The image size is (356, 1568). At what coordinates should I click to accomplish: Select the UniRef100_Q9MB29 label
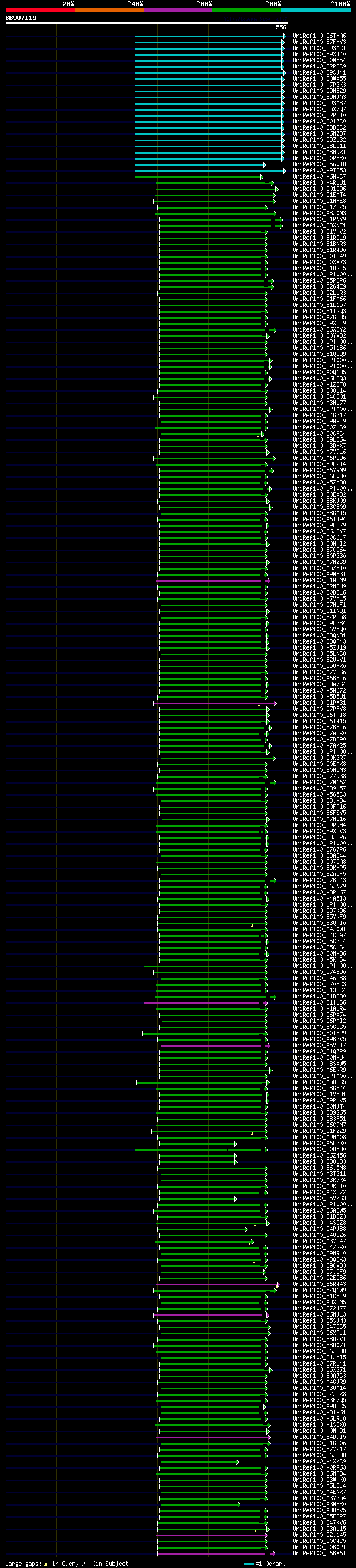319,91
